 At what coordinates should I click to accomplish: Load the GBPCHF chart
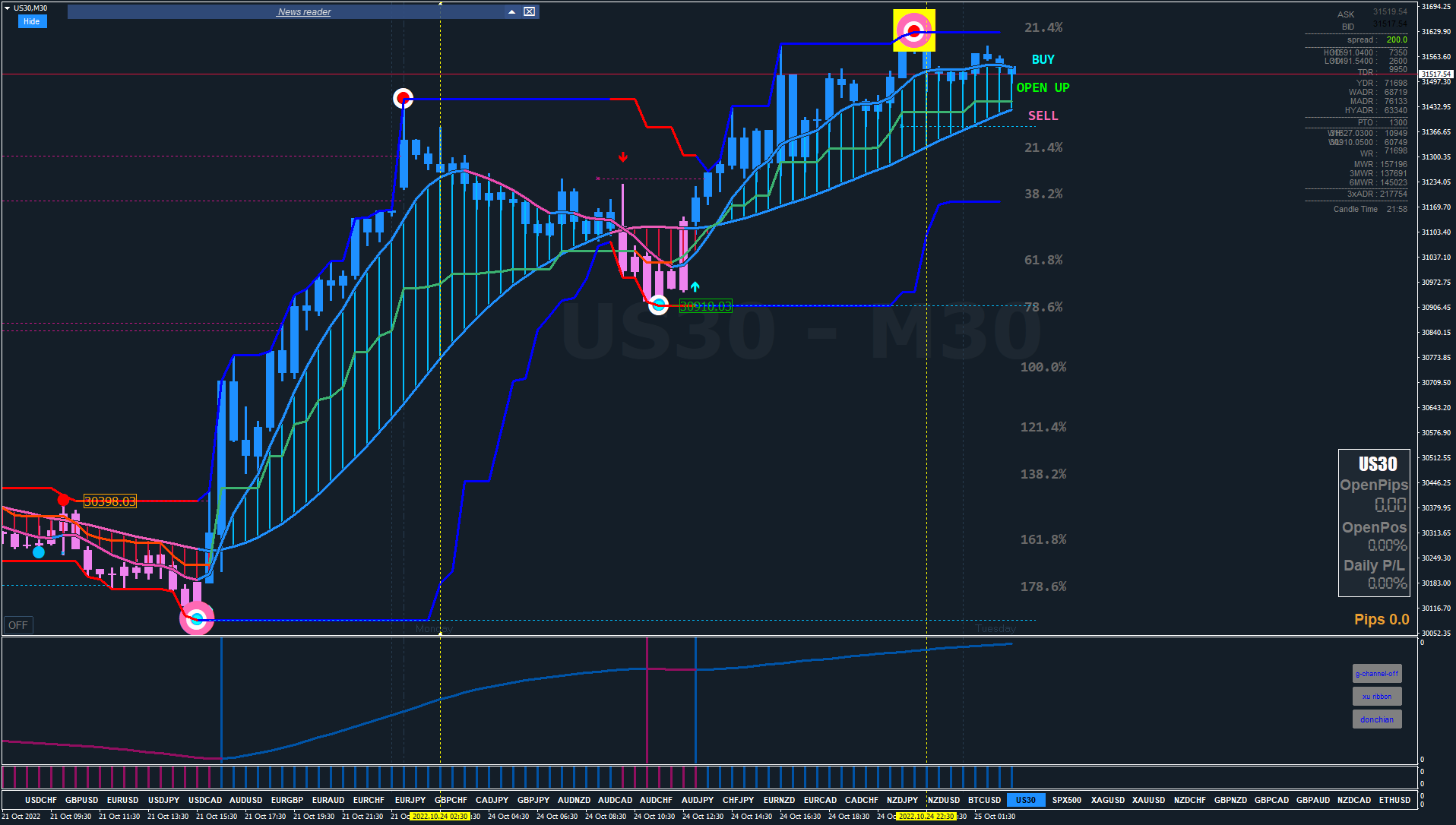click(451, 800)
